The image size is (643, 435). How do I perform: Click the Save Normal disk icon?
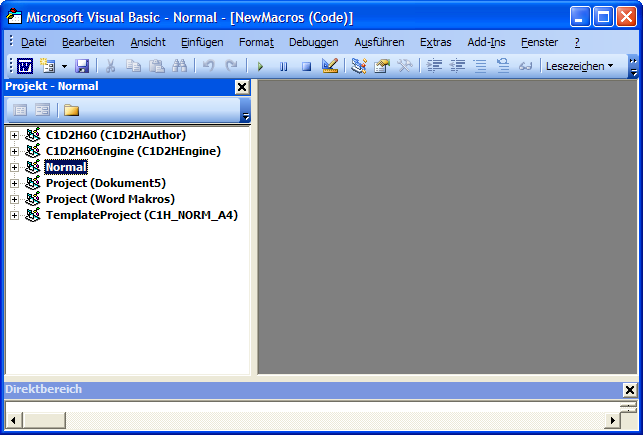82,66
